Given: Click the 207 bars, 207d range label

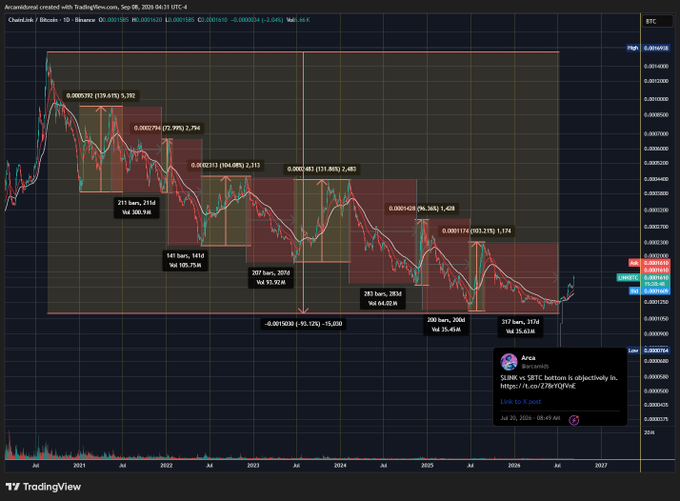Looking at the screenshot, I should point(271,278).
